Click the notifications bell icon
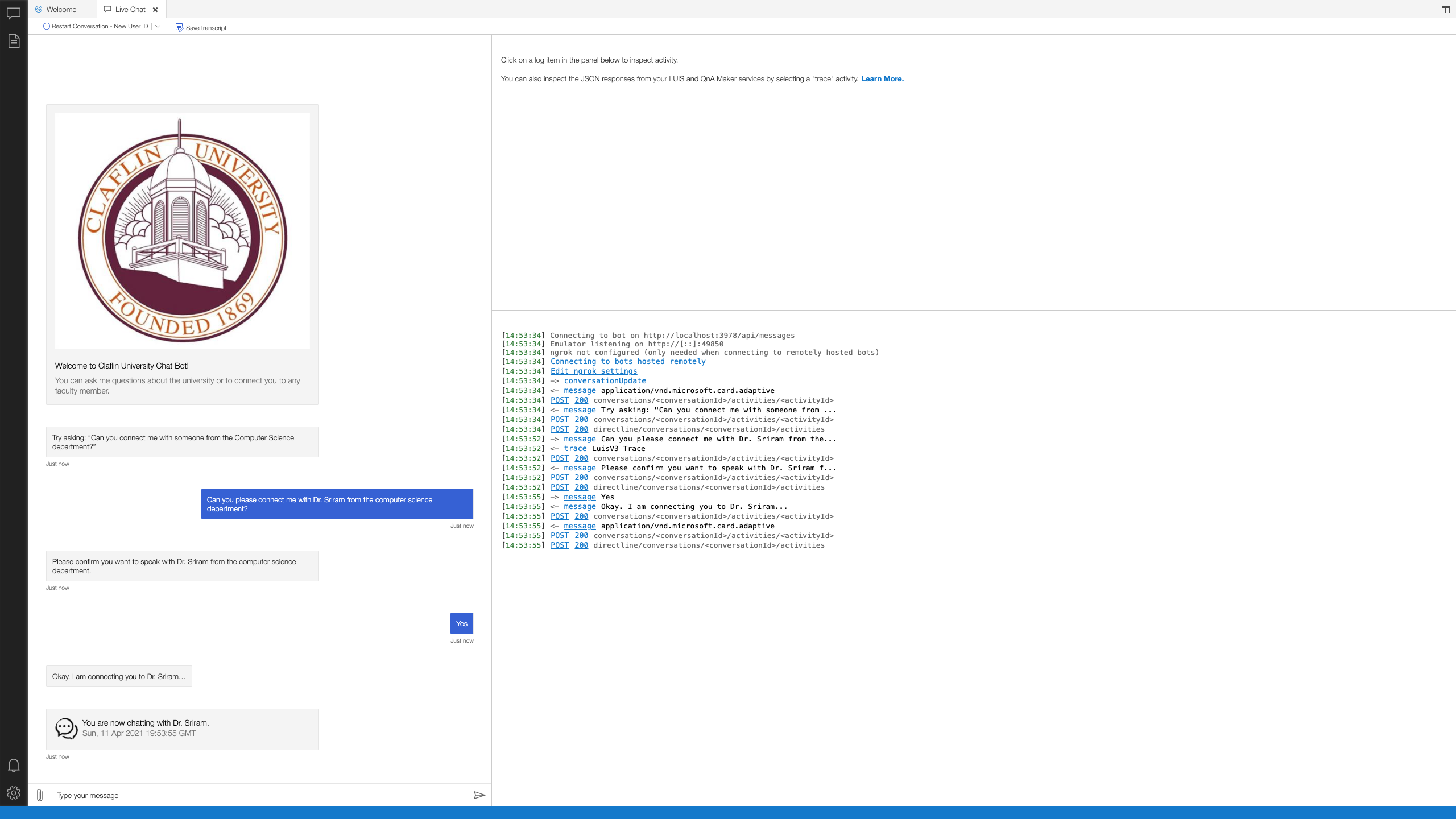 (14, 766)
